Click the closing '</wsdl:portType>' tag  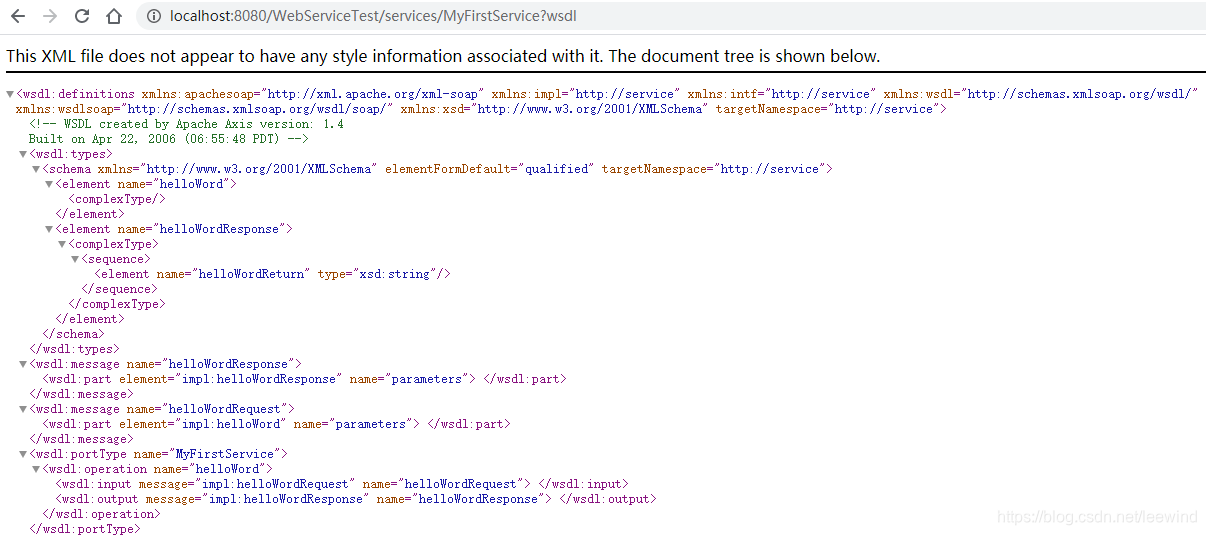(x=85, y=529)
